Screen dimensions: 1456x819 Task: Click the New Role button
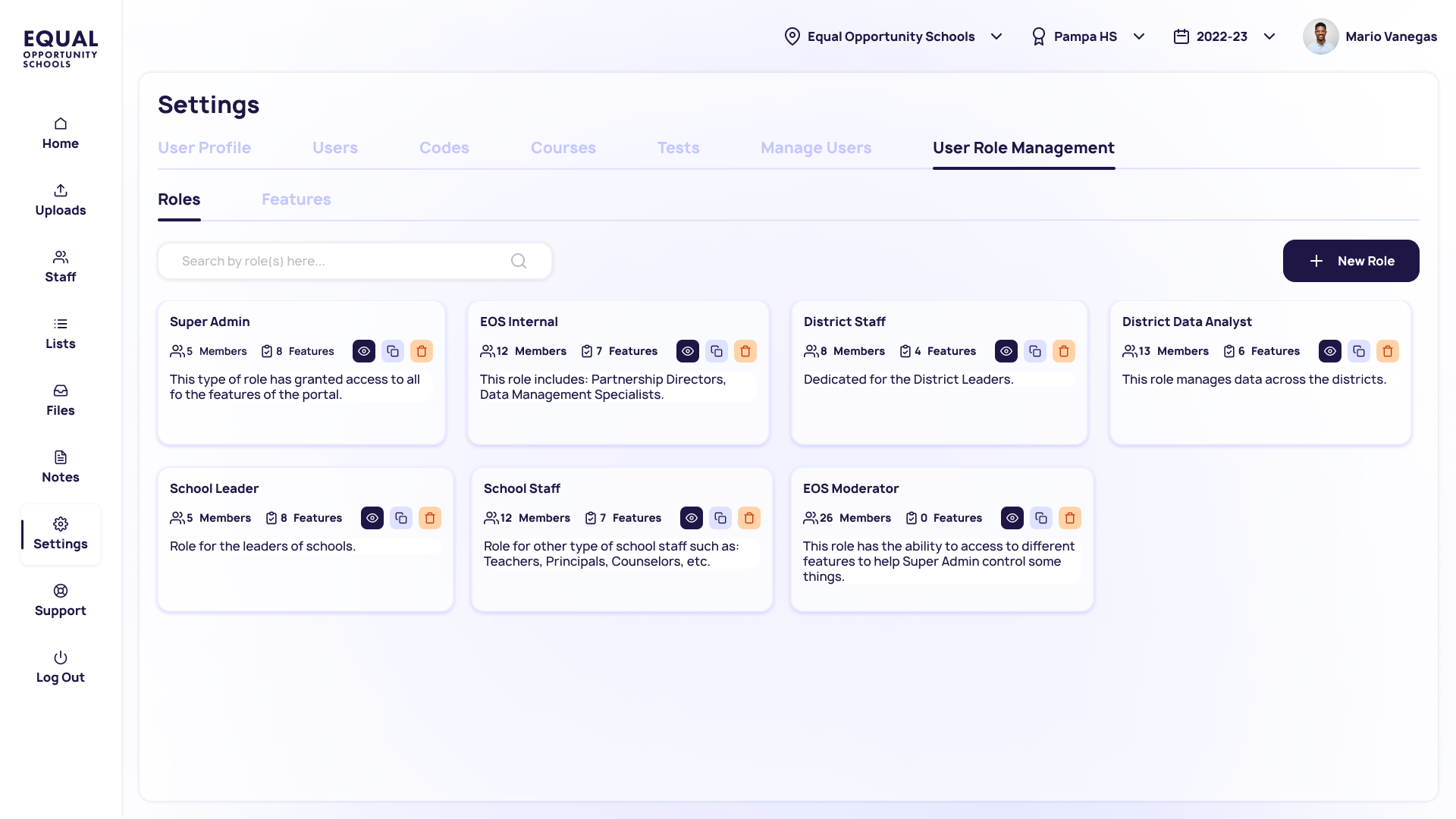1351,261
